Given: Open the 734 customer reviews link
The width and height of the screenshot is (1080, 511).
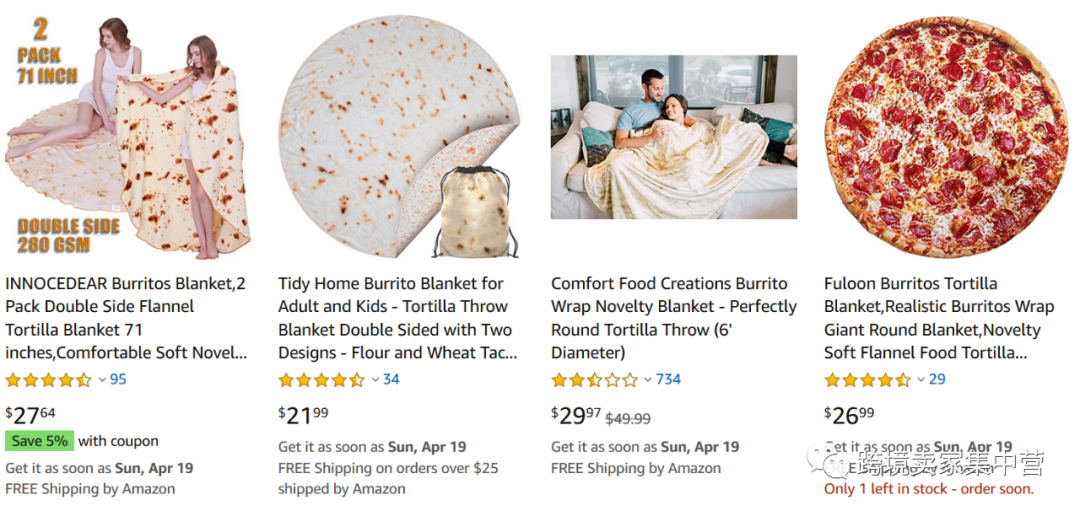Looking at the screenshot, I should 668,380.
